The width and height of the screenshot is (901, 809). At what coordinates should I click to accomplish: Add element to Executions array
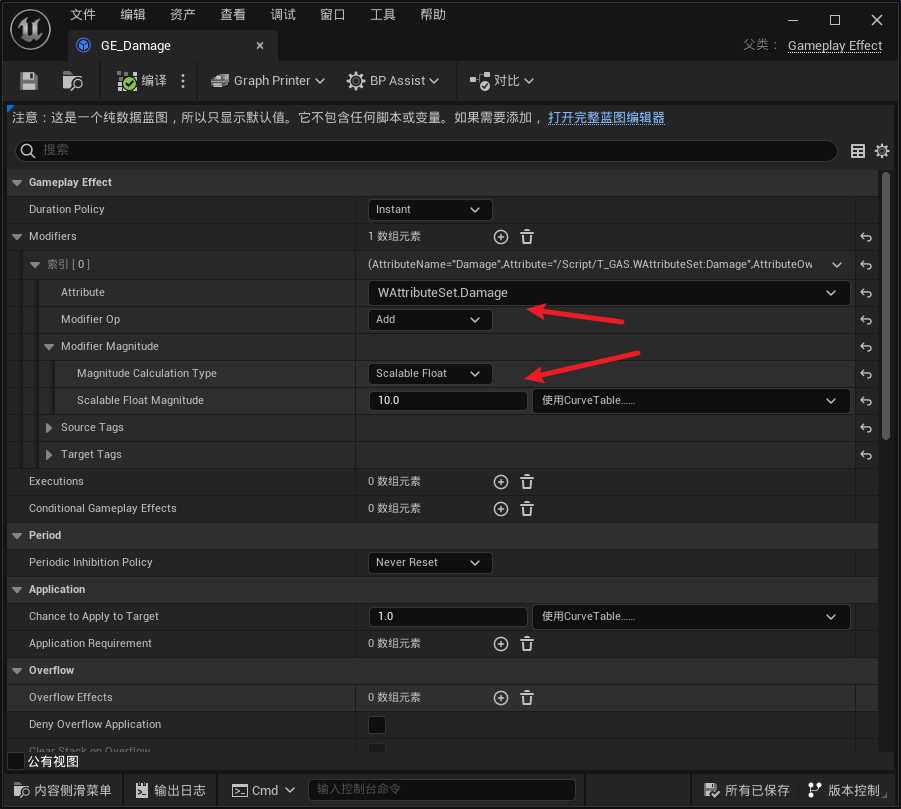(x=501, y=482)
